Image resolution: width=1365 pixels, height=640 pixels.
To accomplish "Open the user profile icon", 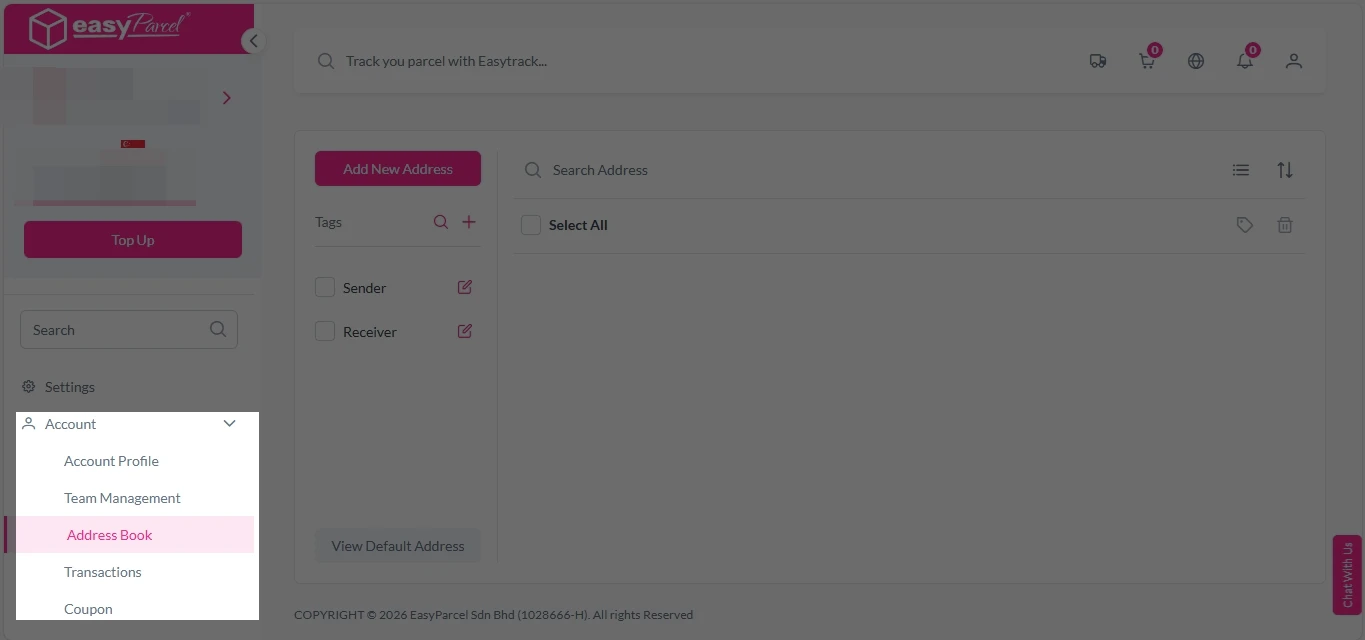I will pos(1293,60).
